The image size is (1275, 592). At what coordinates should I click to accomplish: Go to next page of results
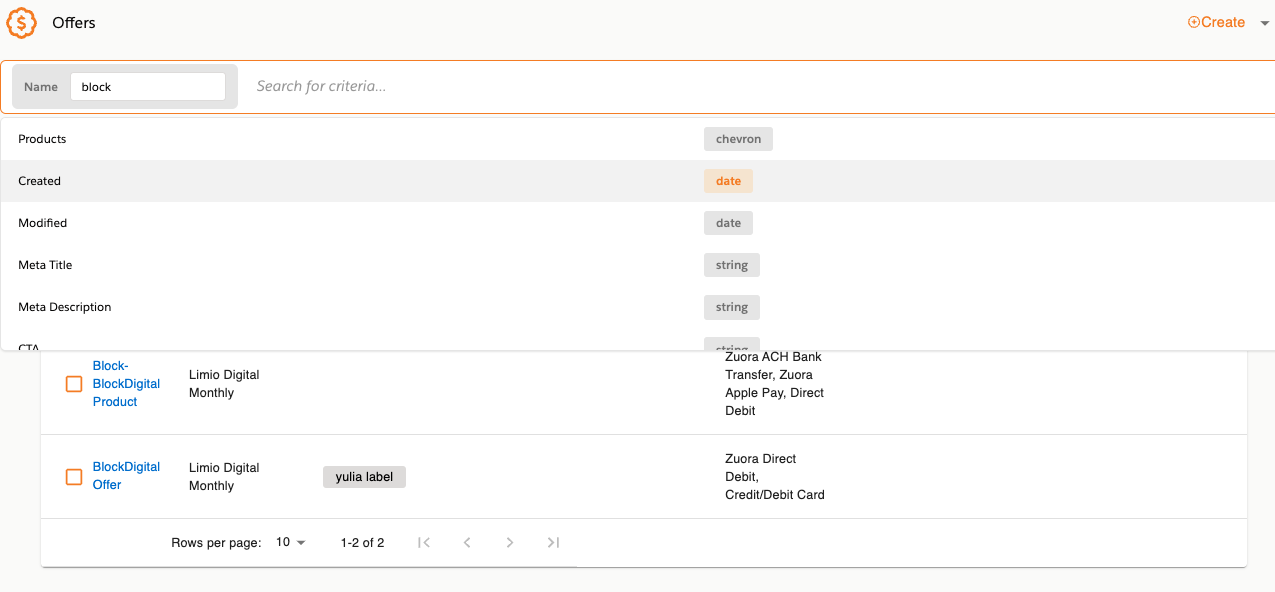(510, 543)
